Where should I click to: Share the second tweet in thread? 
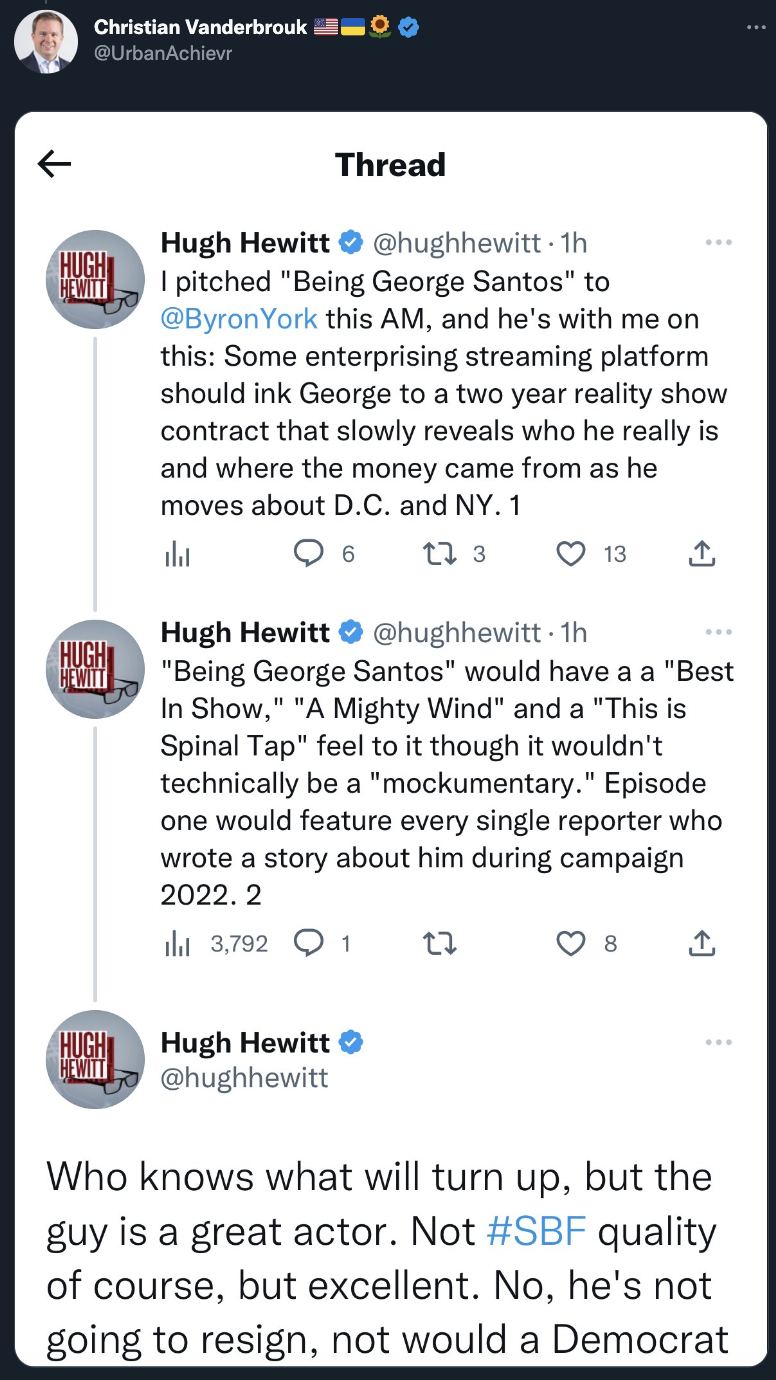[703, 943]
